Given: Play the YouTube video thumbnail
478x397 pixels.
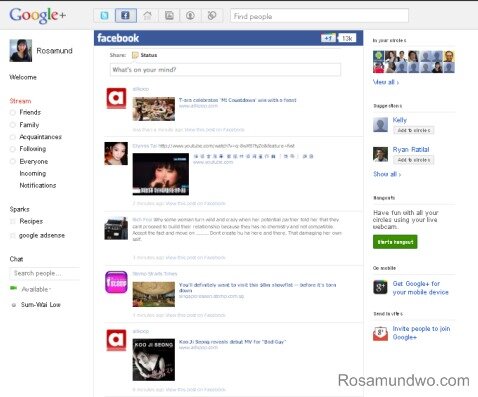Looking at the screenshot, I should pos(161,174).
